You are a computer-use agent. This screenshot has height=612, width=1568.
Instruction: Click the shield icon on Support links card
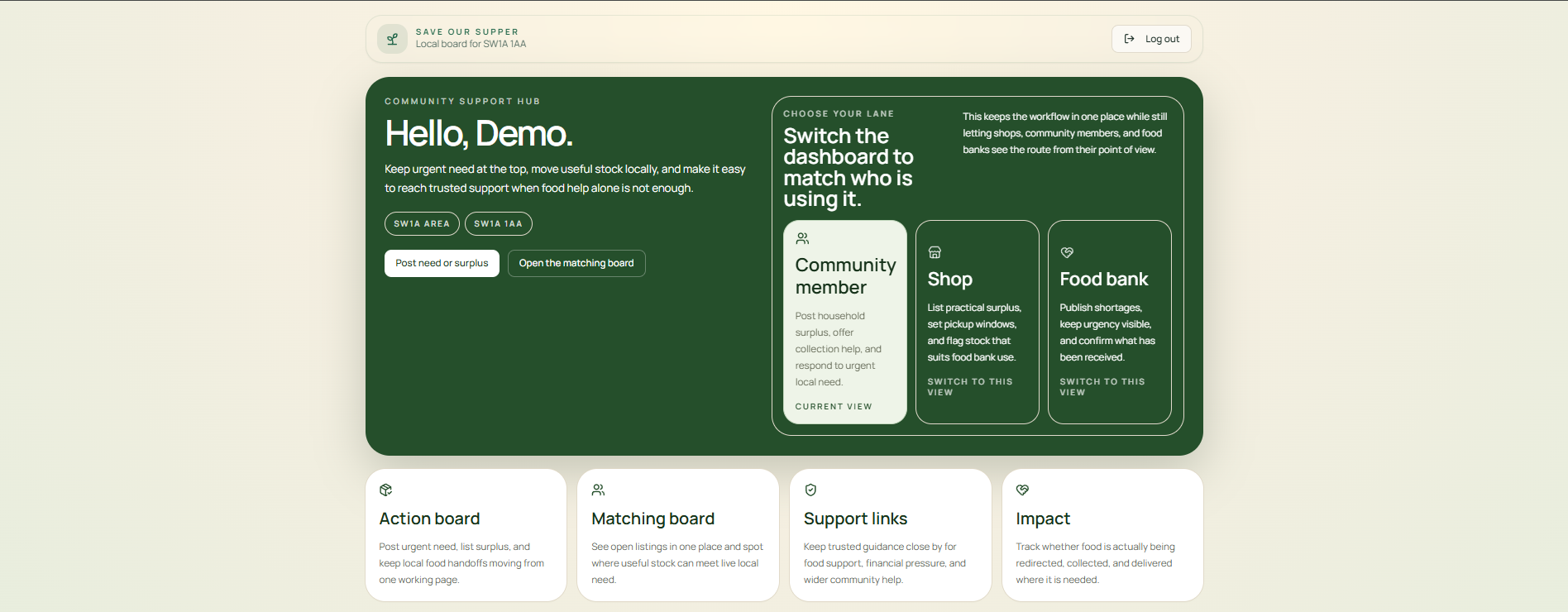(810, 490)
